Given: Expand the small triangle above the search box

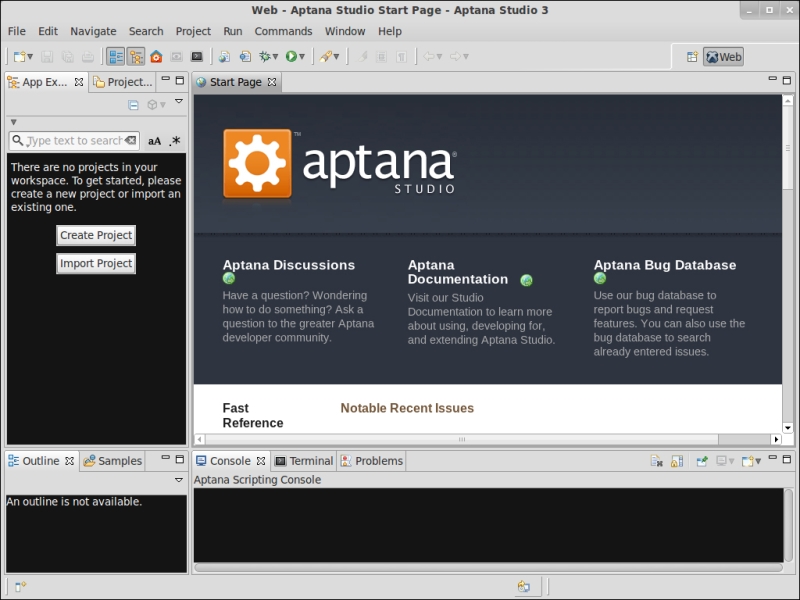Looking at the screenshot, I should 14,122.
